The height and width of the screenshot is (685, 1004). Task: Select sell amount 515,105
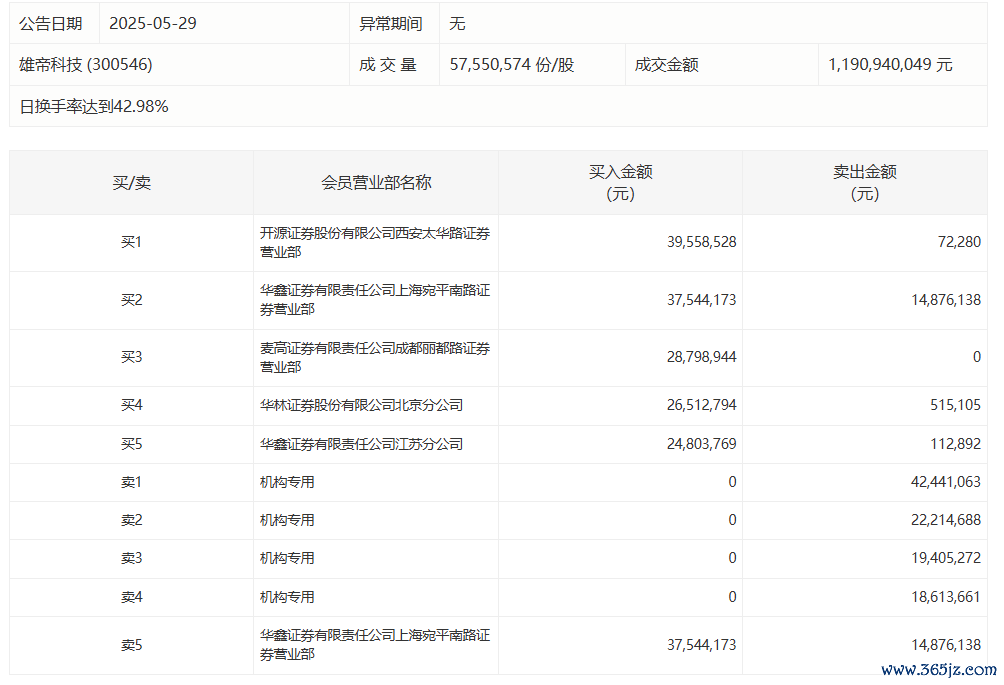tap(955, 405)
